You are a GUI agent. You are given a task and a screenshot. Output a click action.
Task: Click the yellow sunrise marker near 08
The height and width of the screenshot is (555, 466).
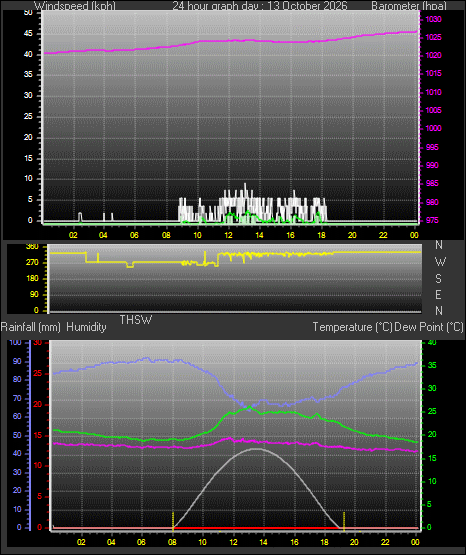173,521
